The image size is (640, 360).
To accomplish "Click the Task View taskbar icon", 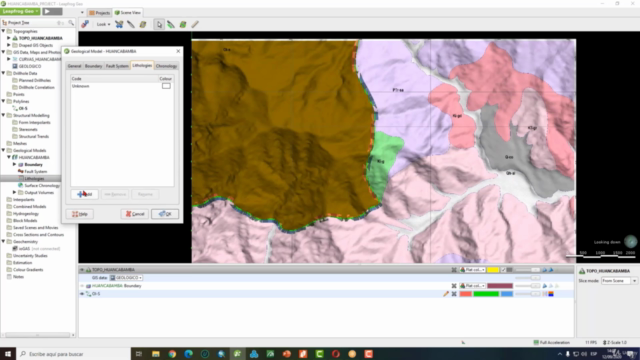I will [x=139, y=354].
